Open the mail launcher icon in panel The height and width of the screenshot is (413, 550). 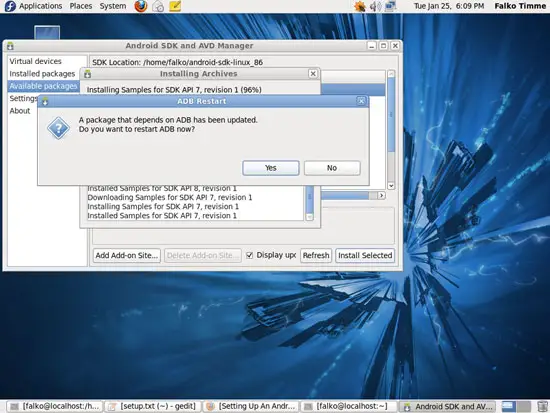158,6
